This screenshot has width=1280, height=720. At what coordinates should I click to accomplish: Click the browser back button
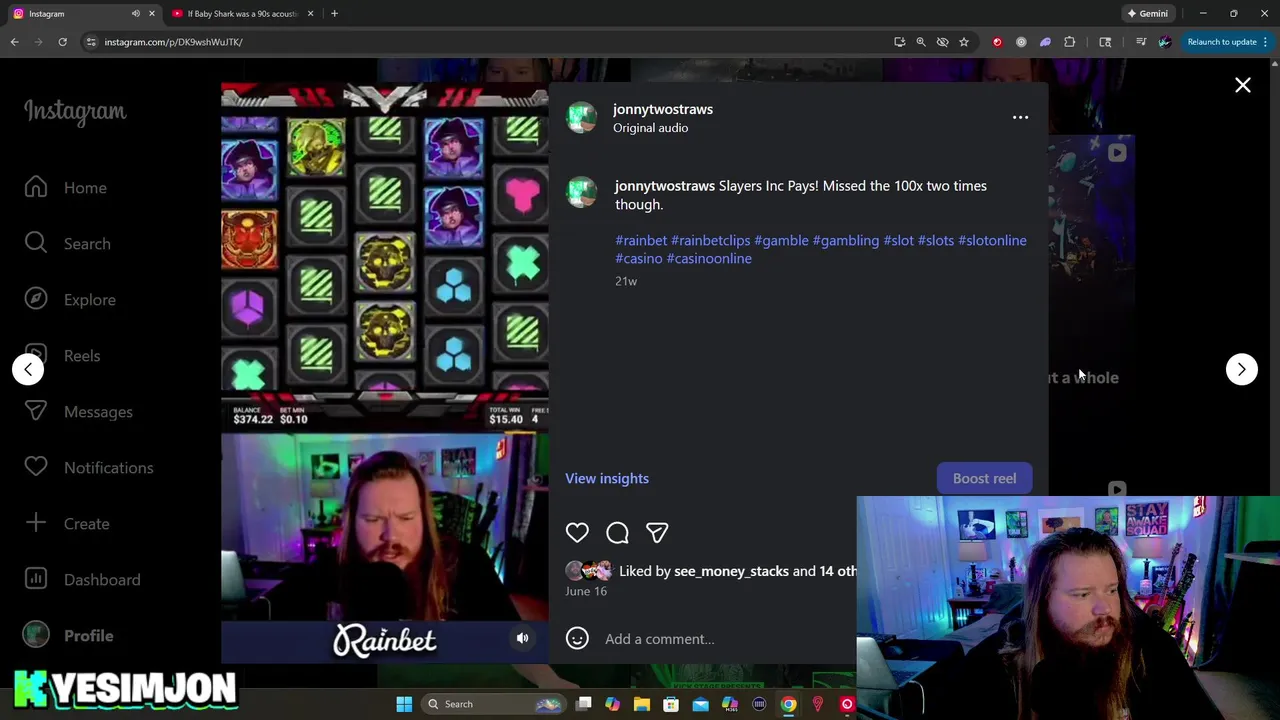[x=15, y=42]
